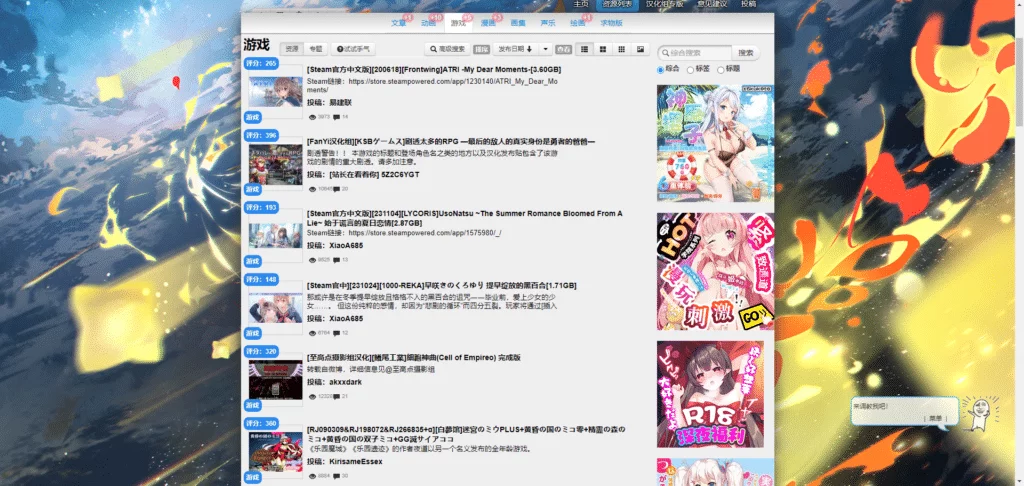Click 游戏 tag badge under ATRI thumbnail
Screen dimensions: 1024x486
[253, 117]
